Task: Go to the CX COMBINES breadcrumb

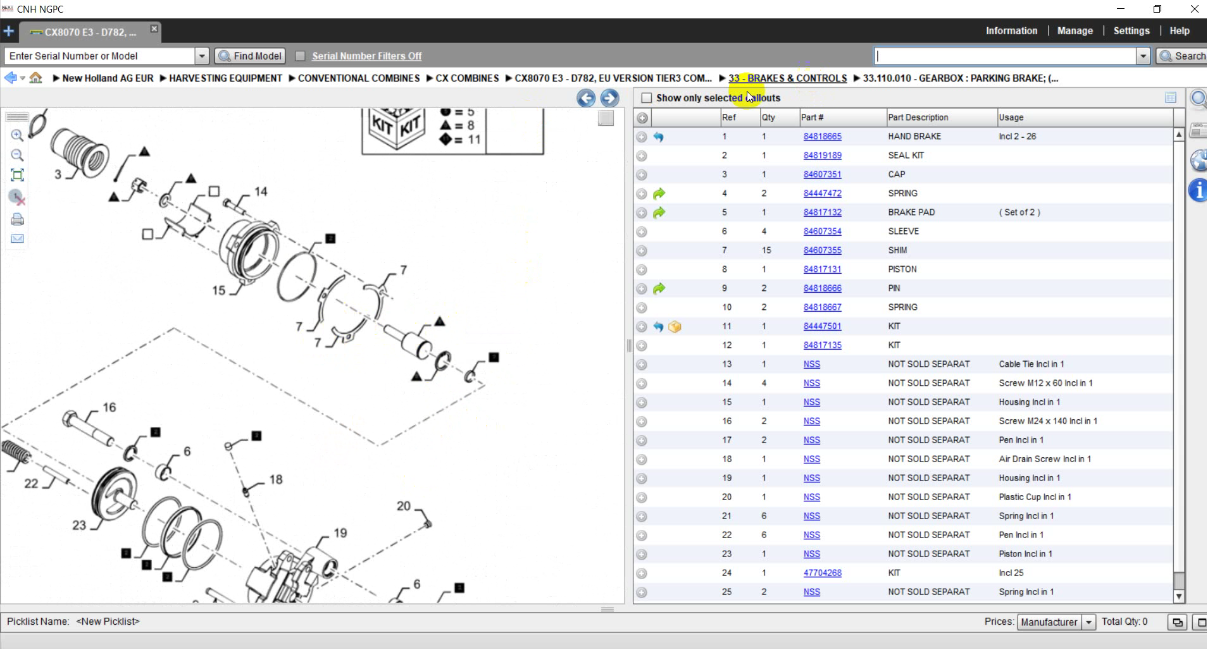Action: 467,78
